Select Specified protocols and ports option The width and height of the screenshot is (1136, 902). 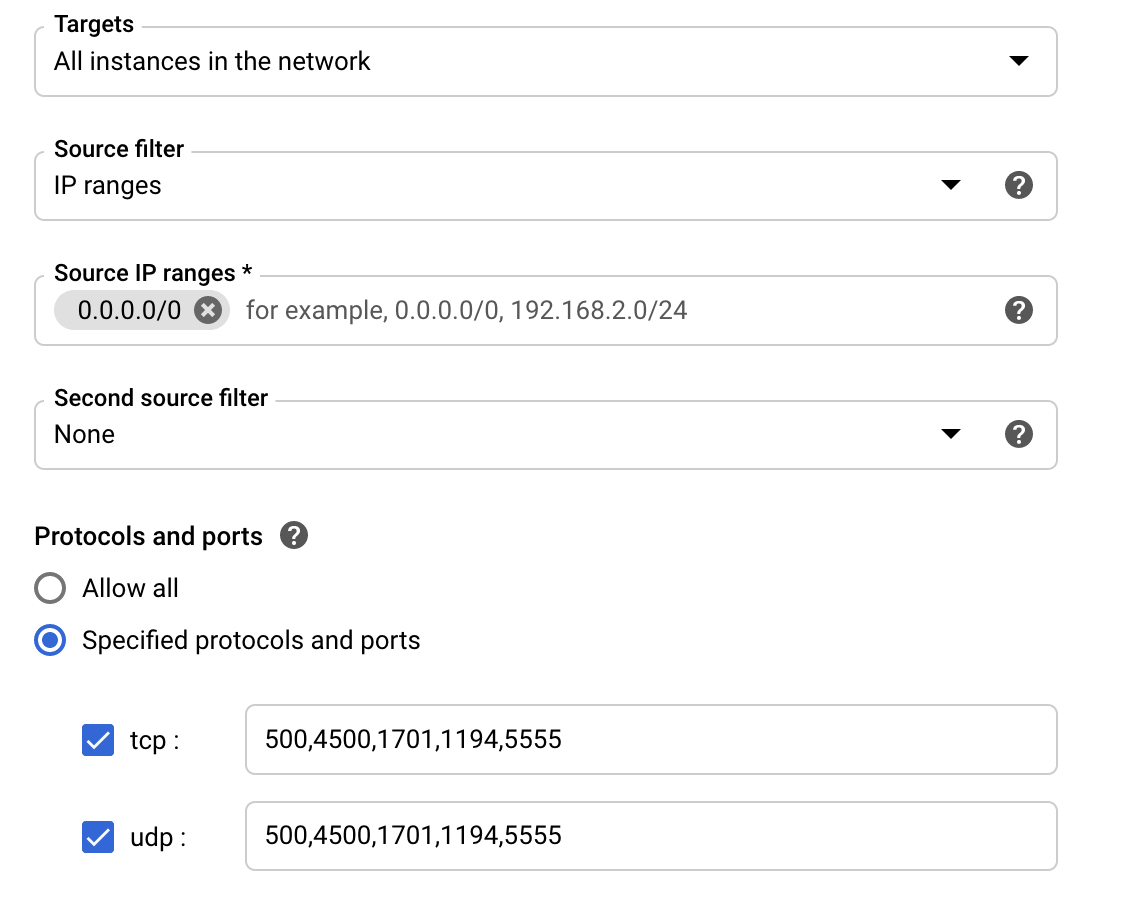(x=50, y=640)
